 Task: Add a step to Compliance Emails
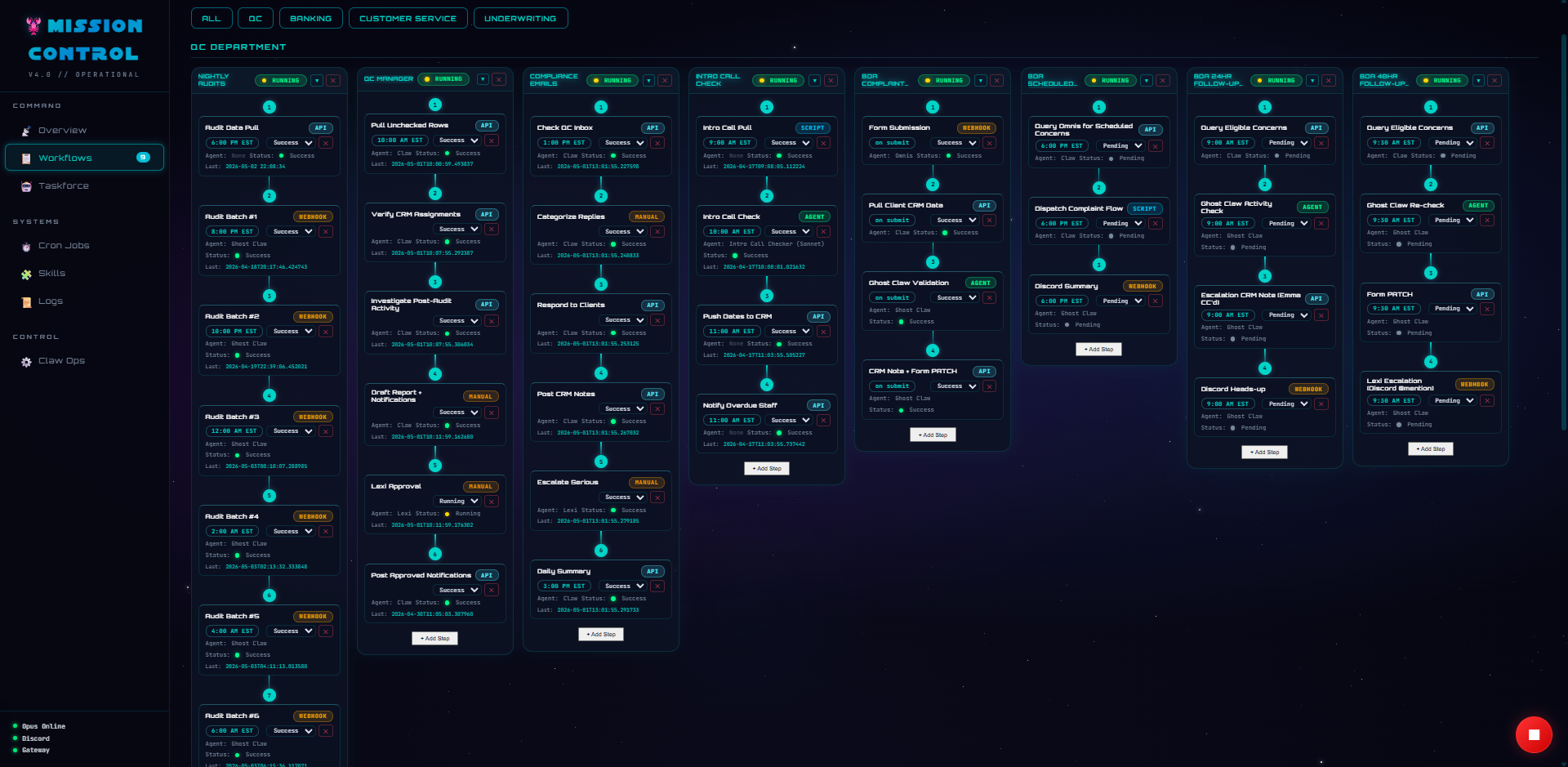pyautogui.click(x=601, y=635)
